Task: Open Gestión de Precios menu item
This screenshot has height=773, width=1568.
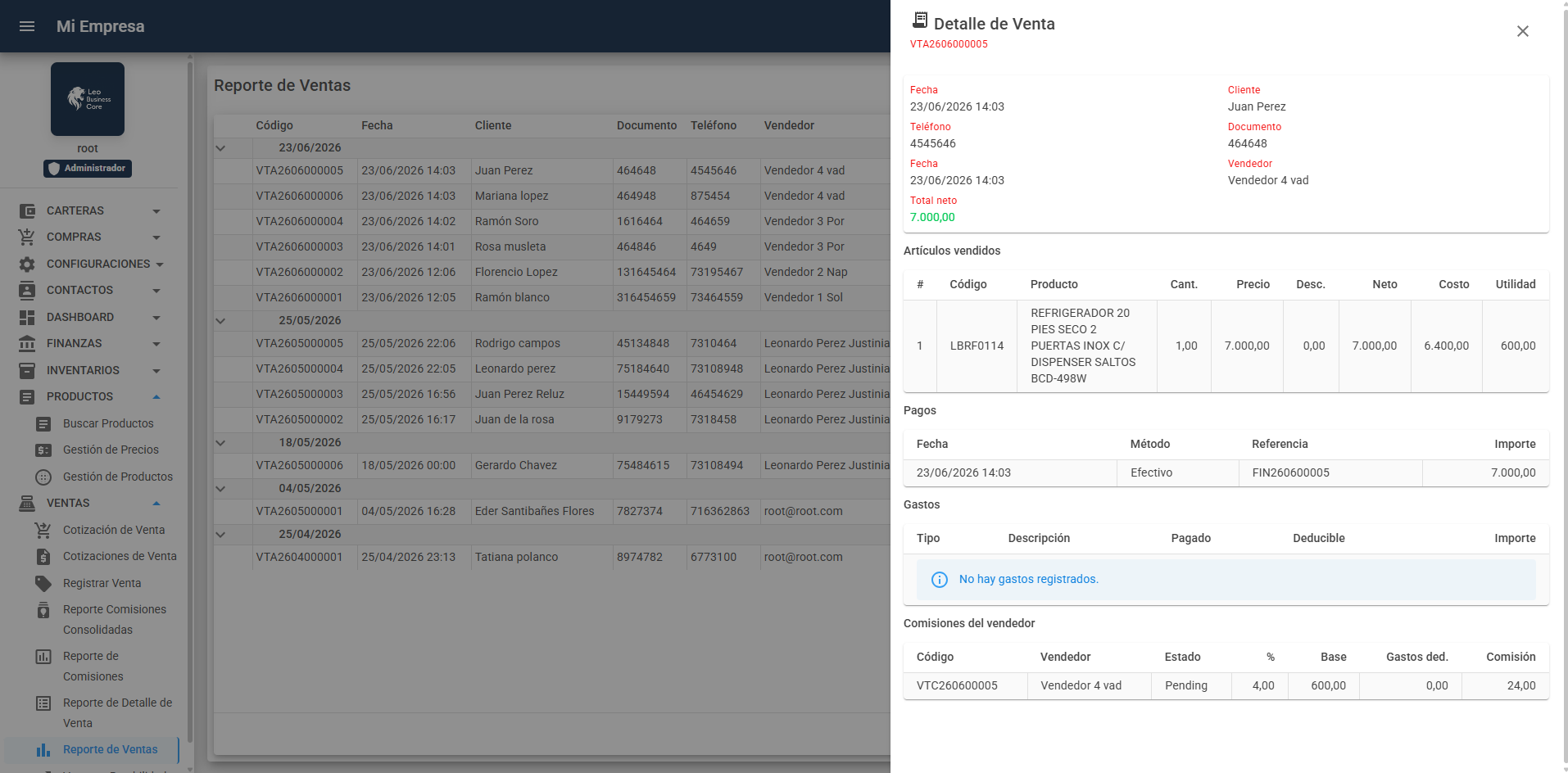Action: [x=111, y=450]
